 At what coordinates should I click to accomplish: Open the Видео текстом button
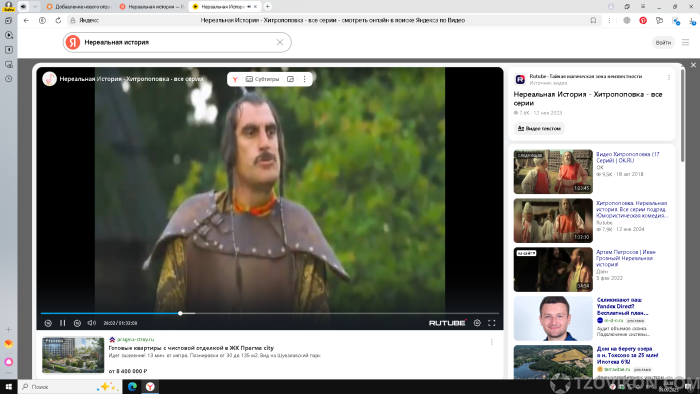point(539,129)
